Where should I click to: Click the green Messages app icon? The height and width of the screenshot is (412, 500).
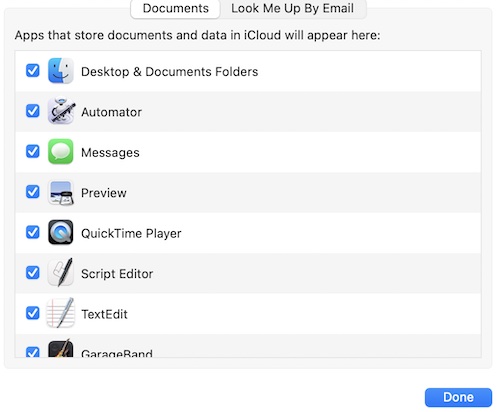coord(61,152)
